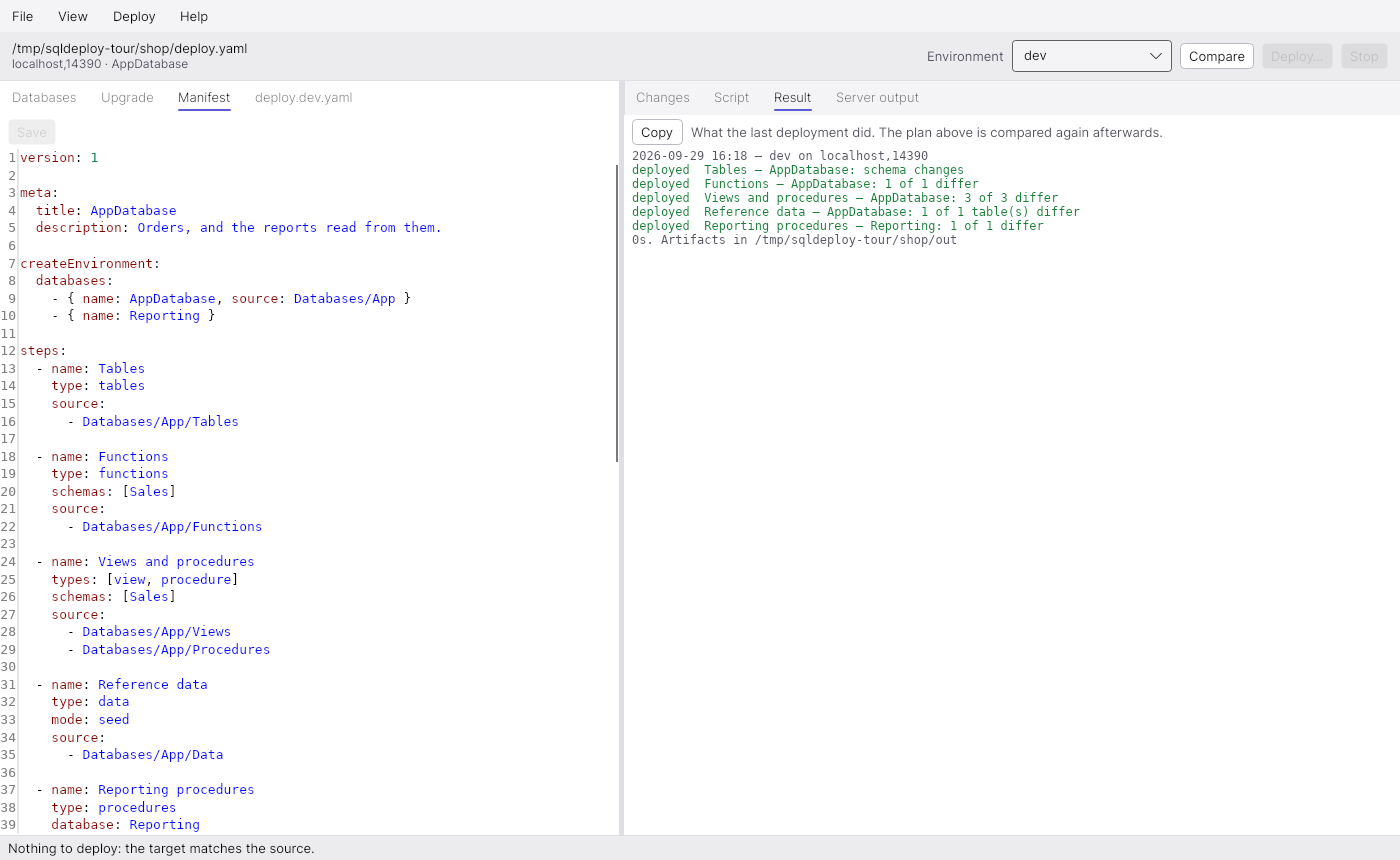The height and width of the screenshot is (860, 1400).
Task: Click the 'deployed Tables — AppDatabase' result line
Action: [x=798, y=170]
